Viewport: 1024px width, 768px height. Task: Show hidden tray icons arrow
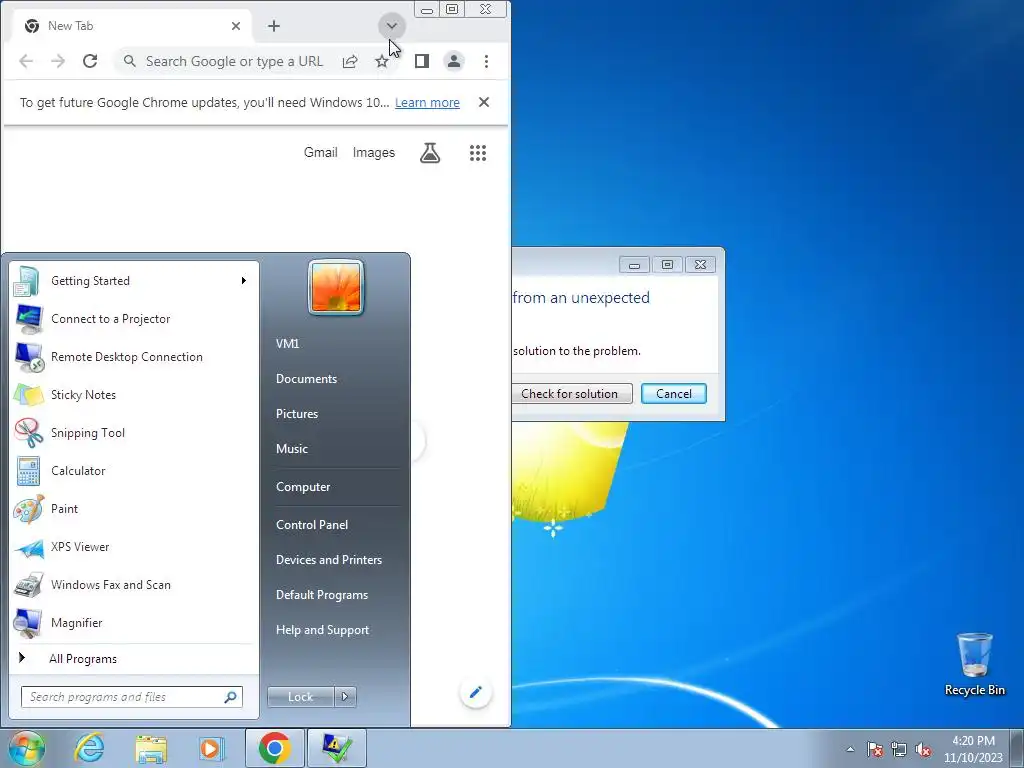[x=850, y=749]
